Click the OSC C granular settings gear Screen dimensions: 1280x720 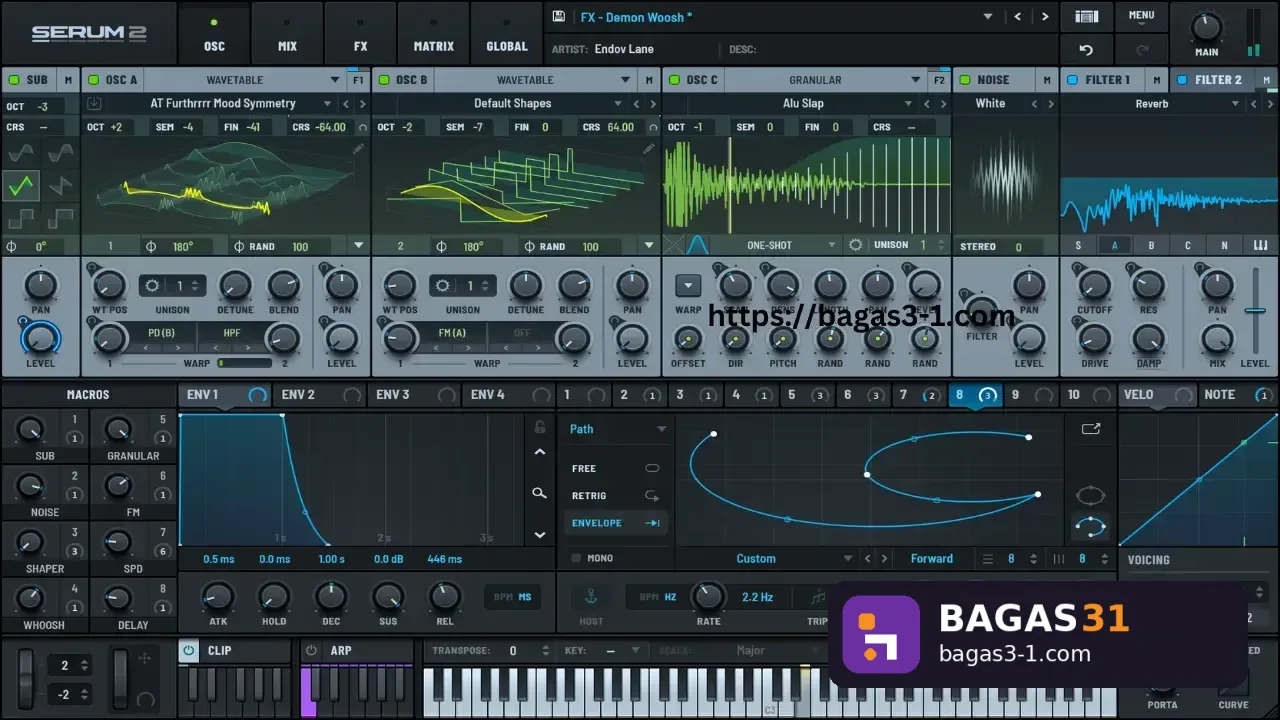pos(855,245)
